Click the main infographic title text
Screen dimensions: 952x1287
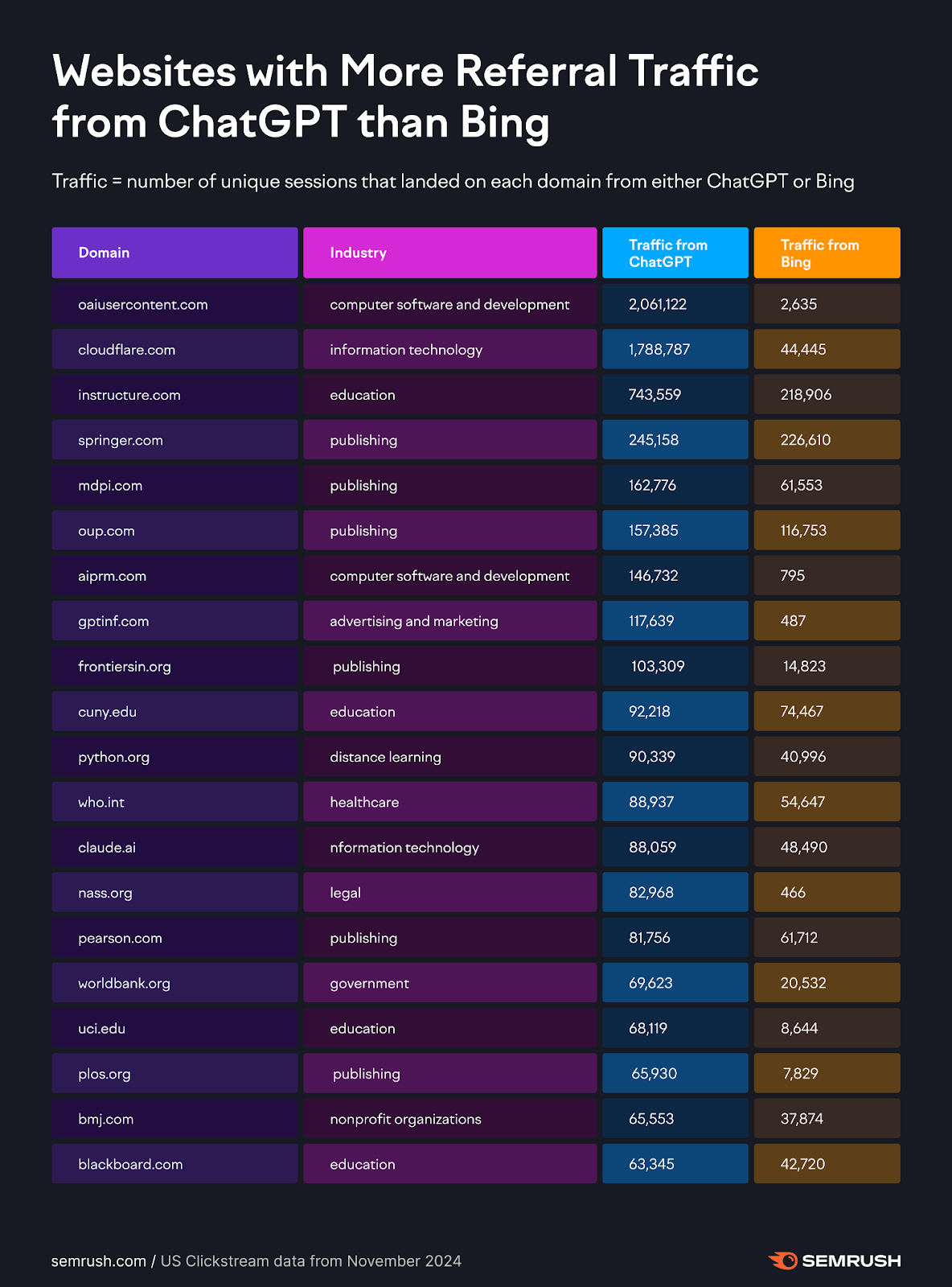coord(405,97)
